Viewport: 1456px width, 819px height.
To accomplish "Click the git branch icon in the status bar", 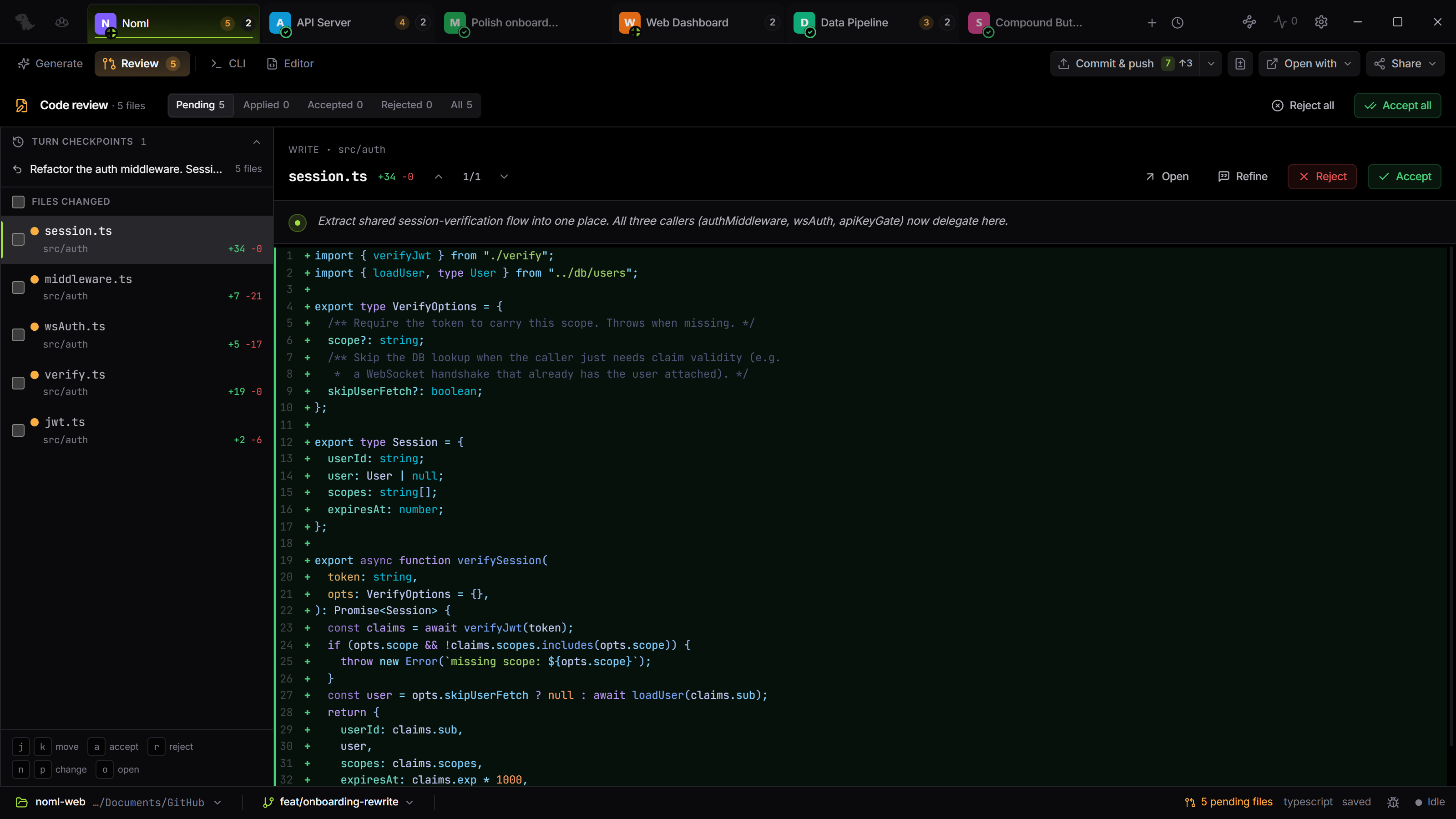I will click(268, 802).
